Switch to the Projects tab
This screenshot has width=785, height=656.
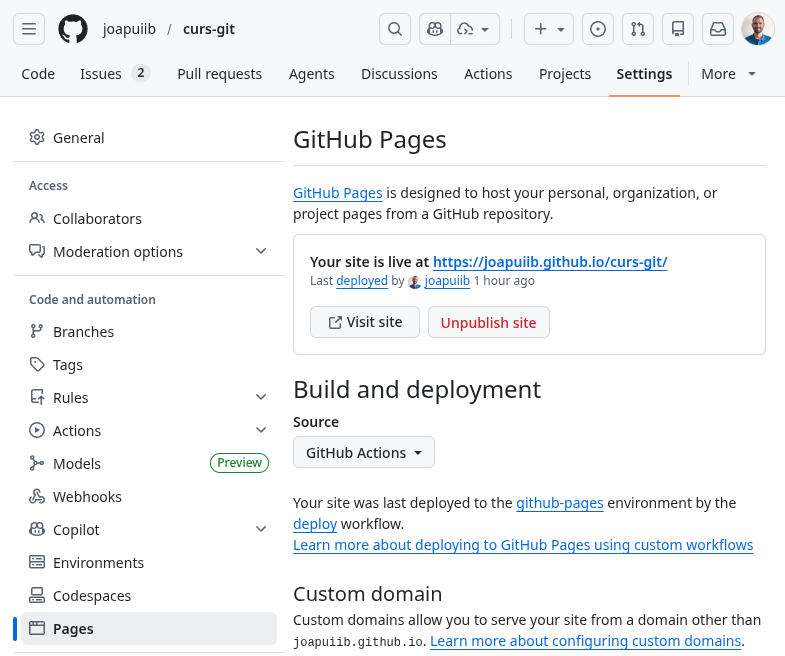[565, 74]
